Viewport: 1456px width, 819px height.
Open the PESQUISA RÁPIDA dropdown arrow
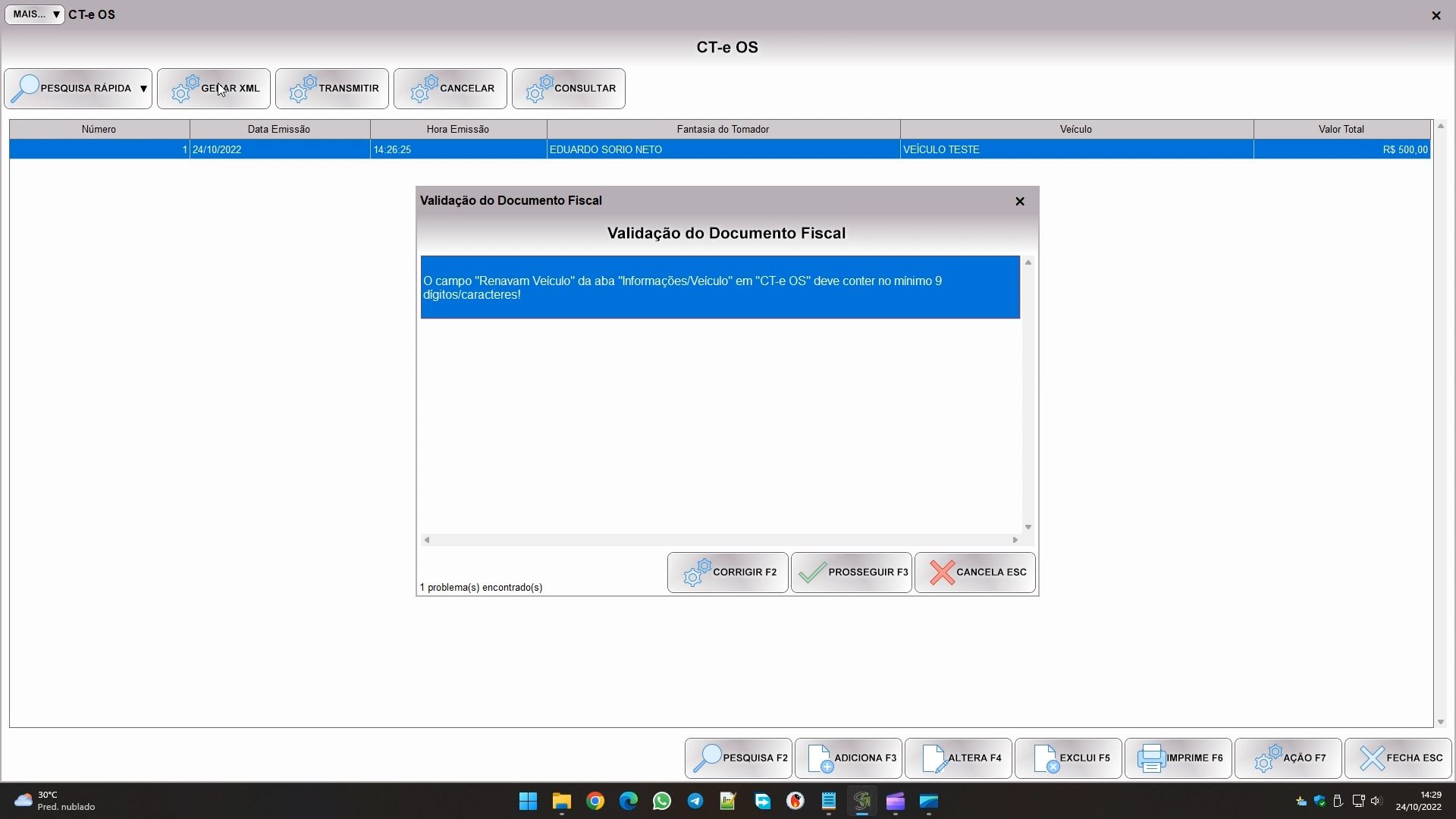click(x=143, y=89)
